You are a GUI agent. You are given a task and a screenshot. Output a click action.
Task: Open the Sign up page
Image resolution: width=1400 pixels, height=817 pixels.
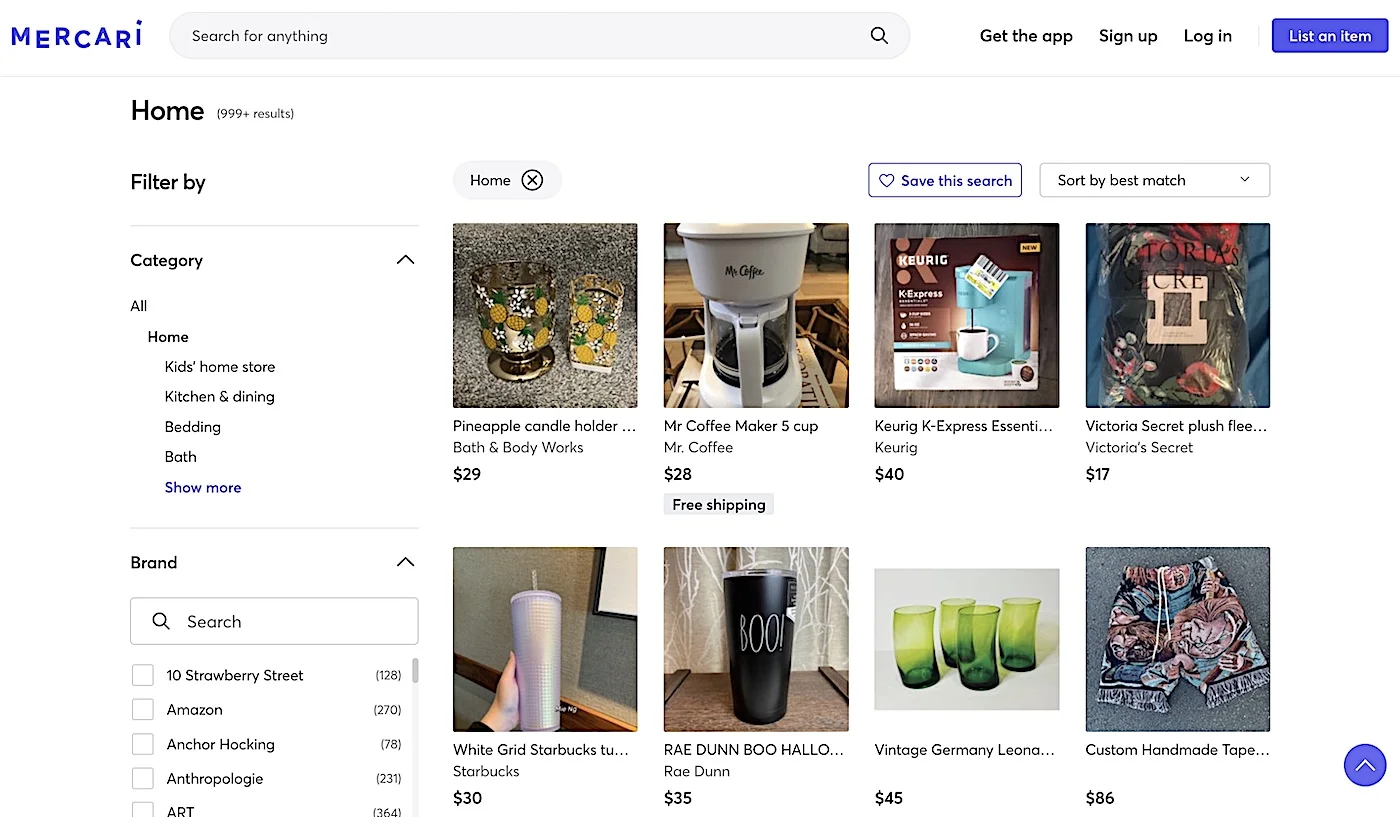click(x=1128, y=36)
